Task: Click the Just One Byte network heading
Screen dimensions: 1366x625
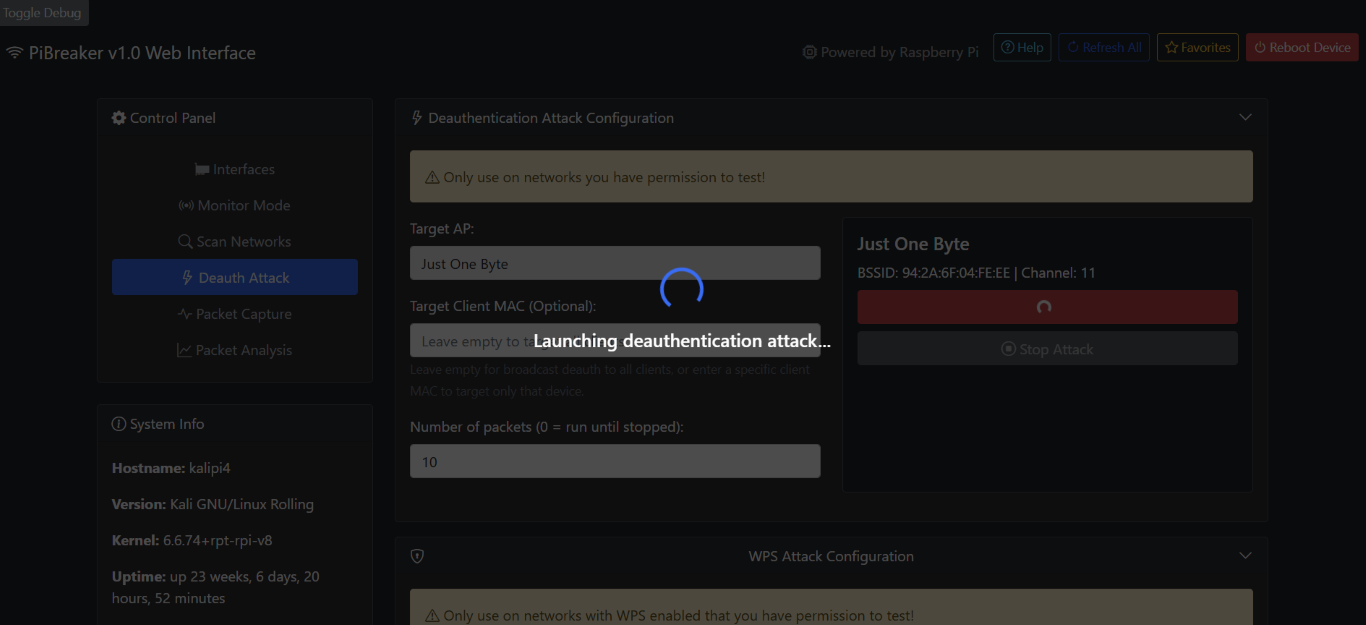Action: pos(913,244)
